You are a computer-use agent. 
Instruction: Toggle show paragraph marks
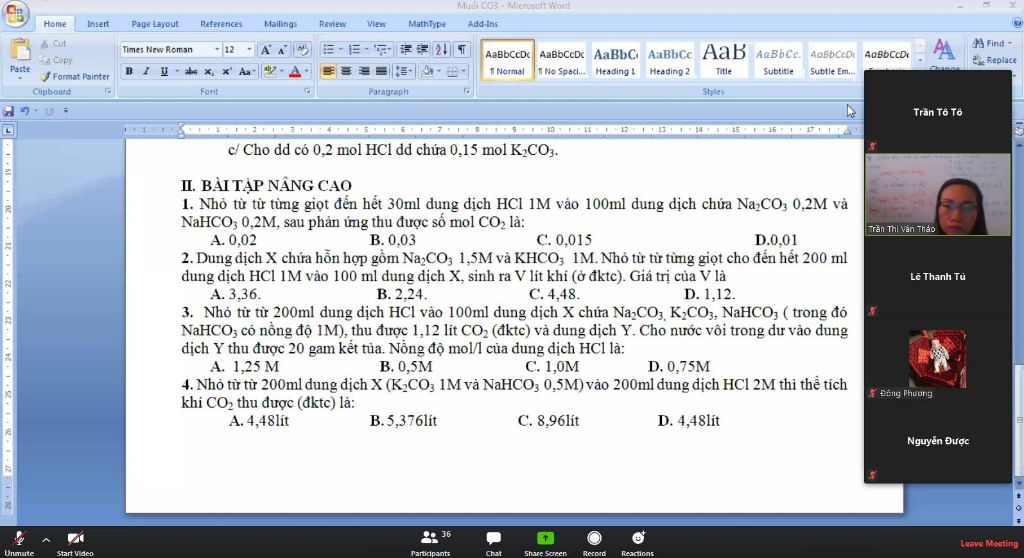coord(462,50)
